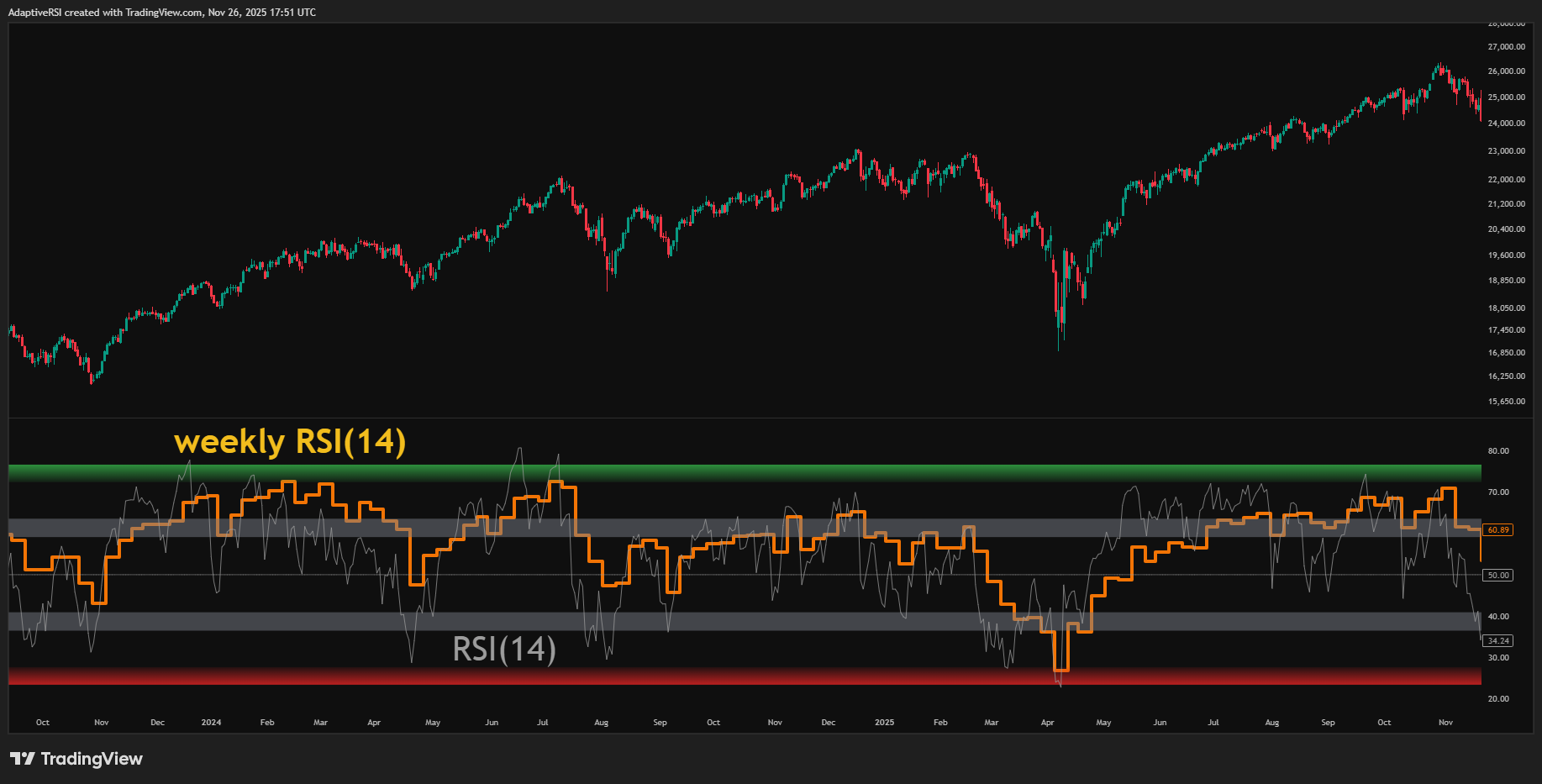Click the 2025 label on the time axis
This screenshot has height=784, width=1542.
pos(884,723)
